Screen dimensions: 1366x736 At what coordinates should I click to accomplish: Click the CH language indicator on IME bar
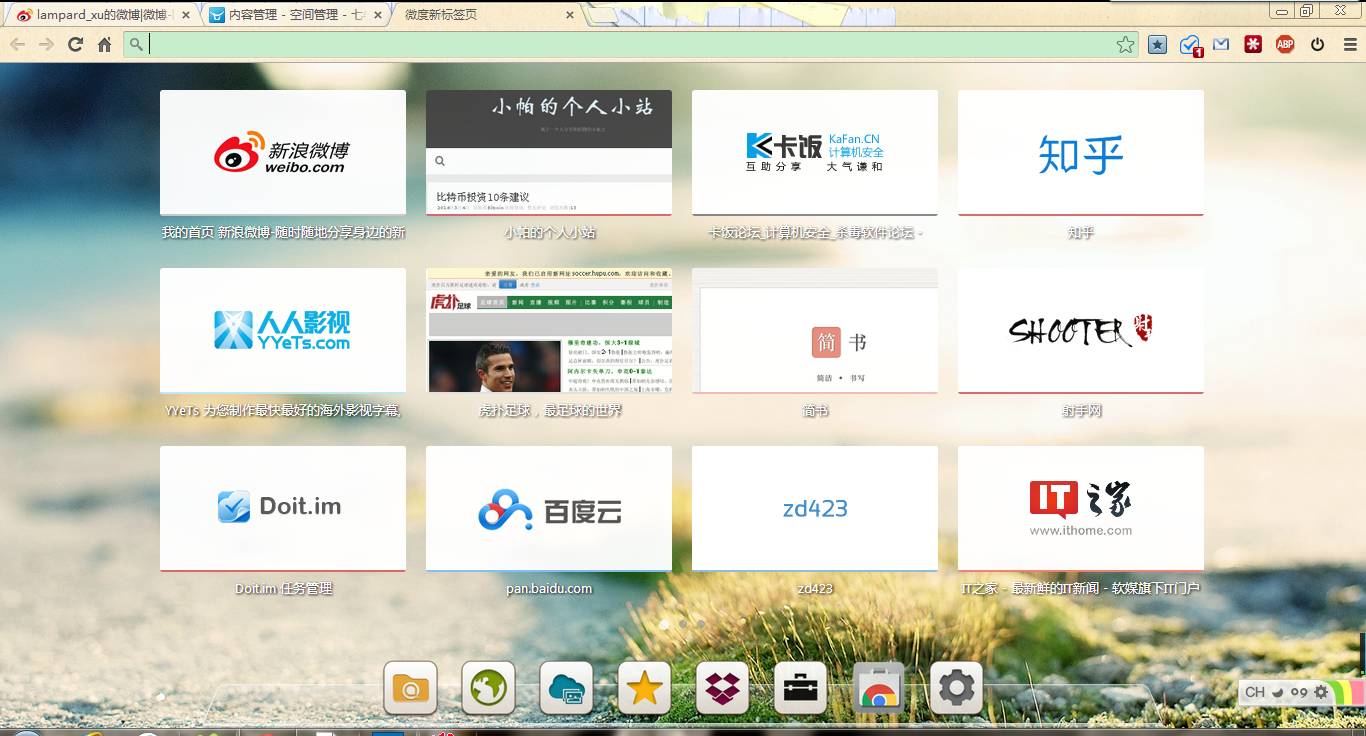click(x=1255, y=692)
